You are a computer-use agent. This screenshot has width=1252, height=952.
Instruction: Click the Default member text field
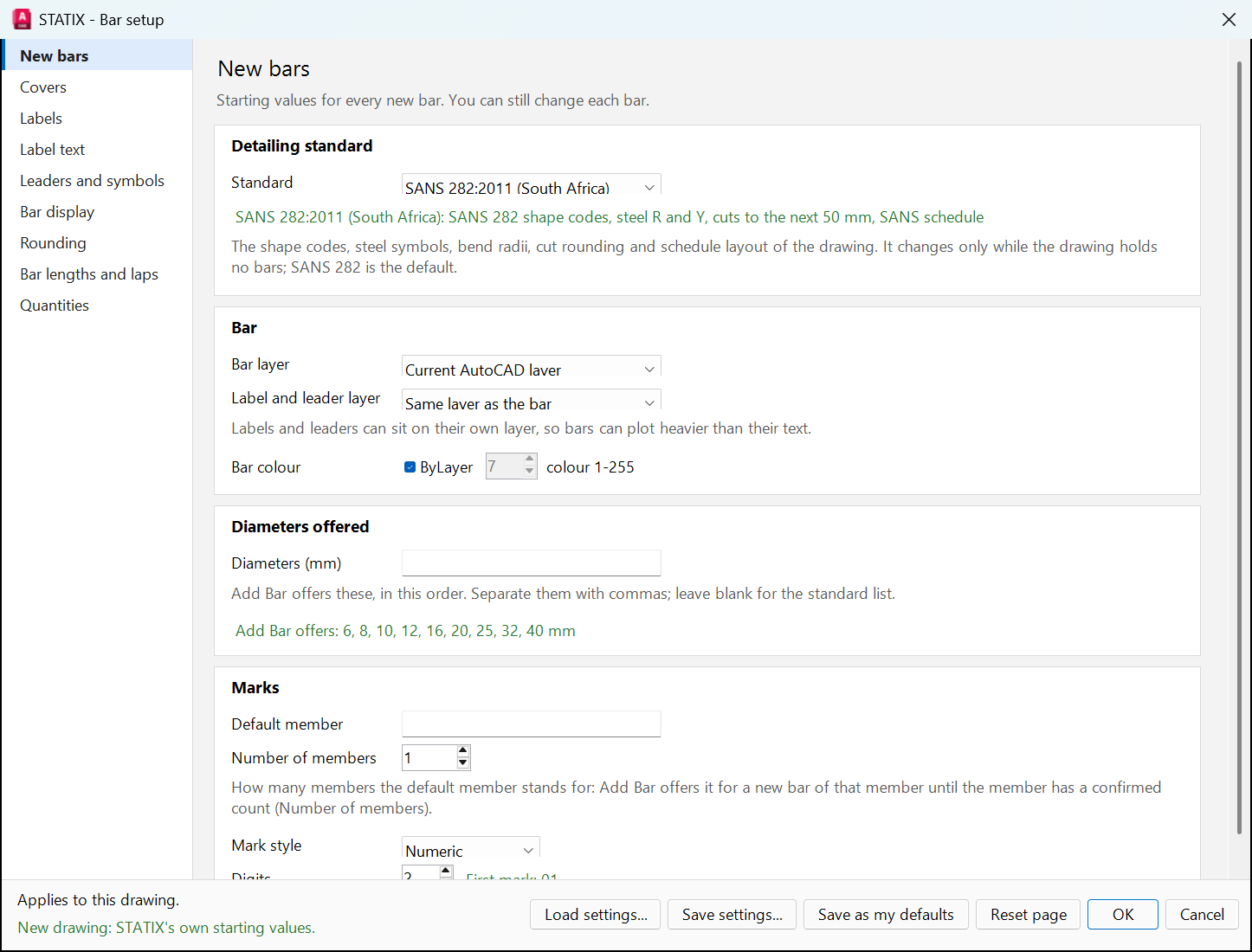point(532,724)
